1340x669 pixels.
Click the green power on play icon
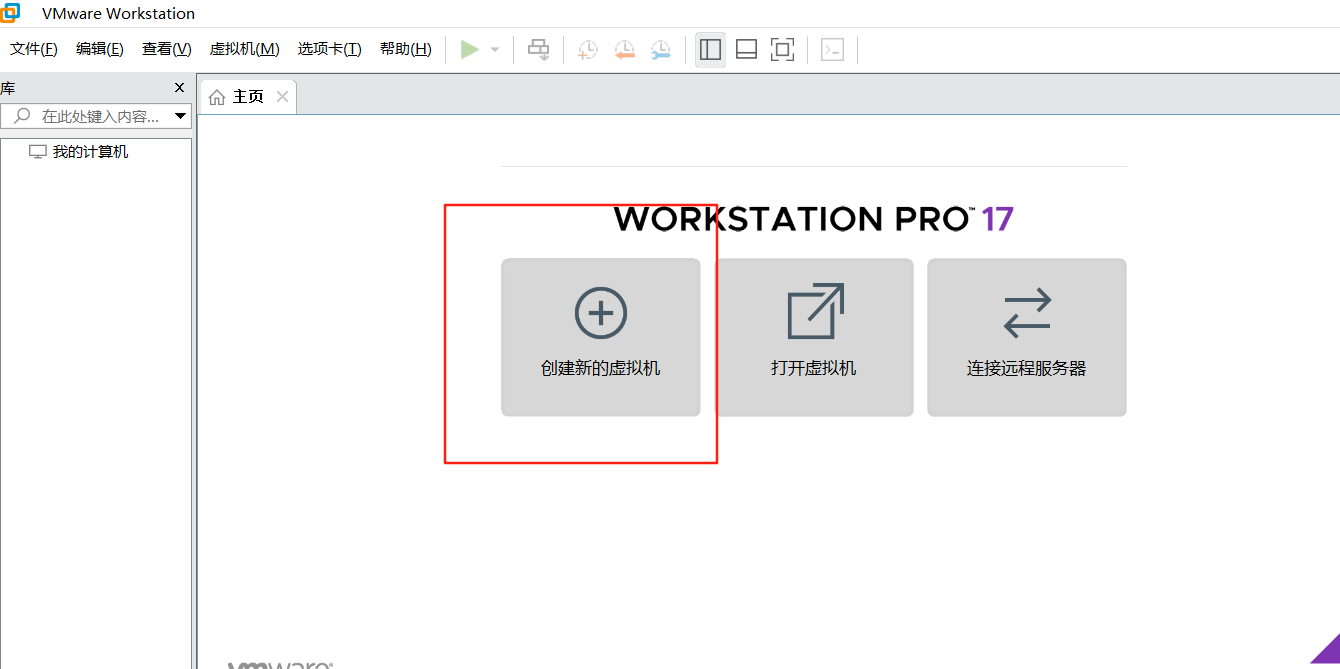[x=469, y=49]
